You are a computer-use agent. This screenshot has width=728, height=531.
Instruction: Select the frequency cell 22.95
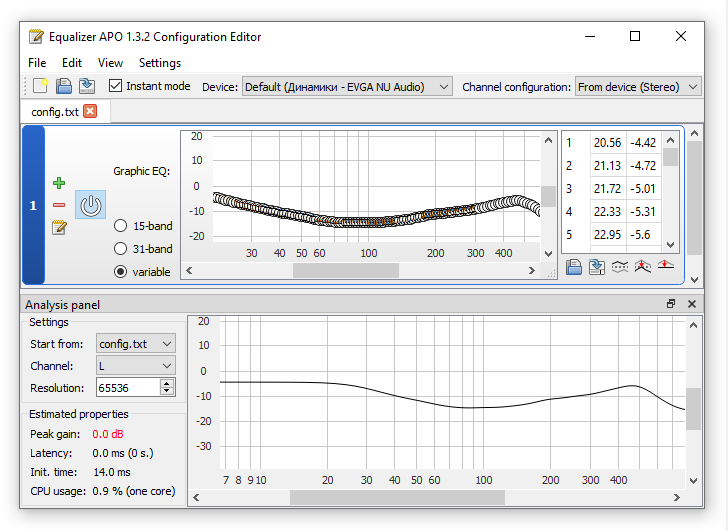(608, 234)
